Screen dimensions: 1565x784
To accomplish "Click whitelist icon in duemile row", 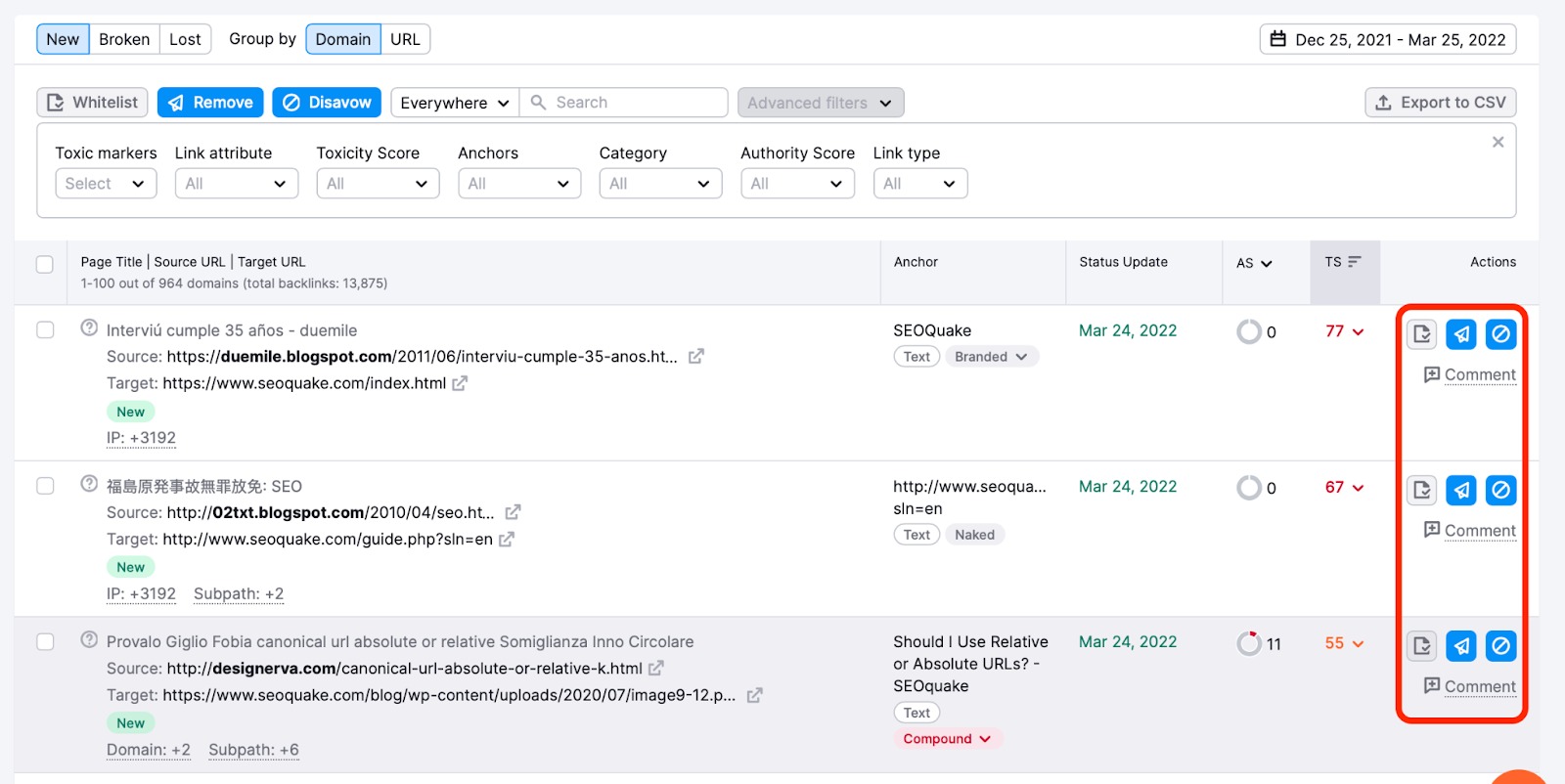I will (1422, 334).
